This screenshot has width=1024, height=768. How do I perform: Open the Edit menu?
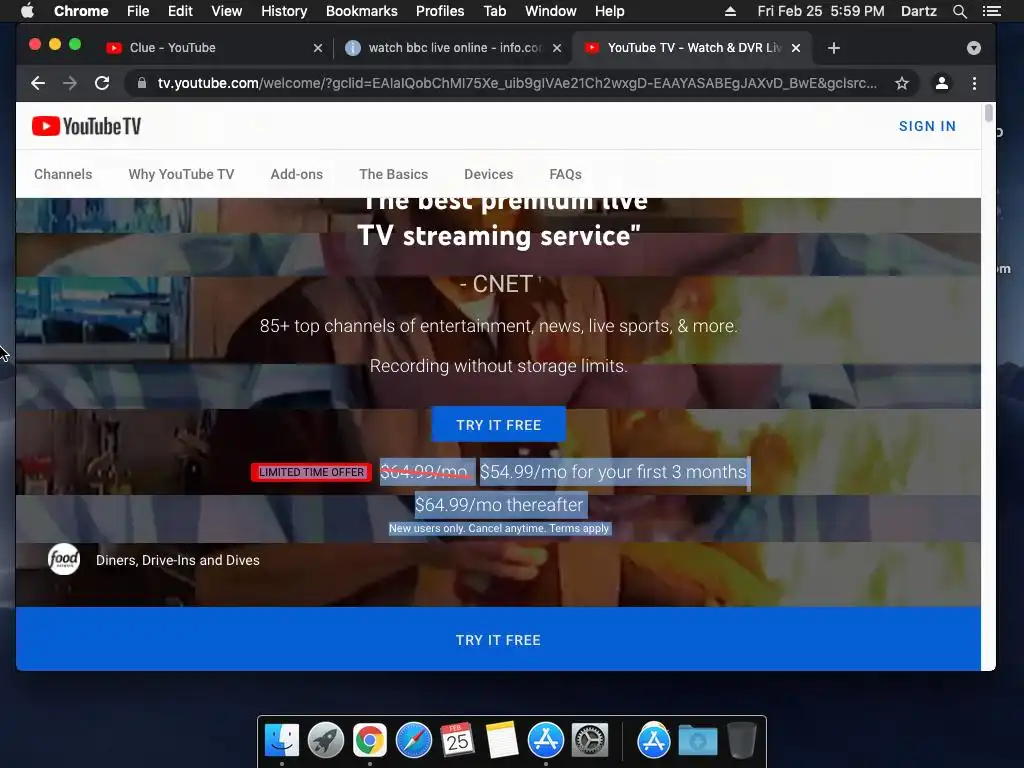(180, 11)
